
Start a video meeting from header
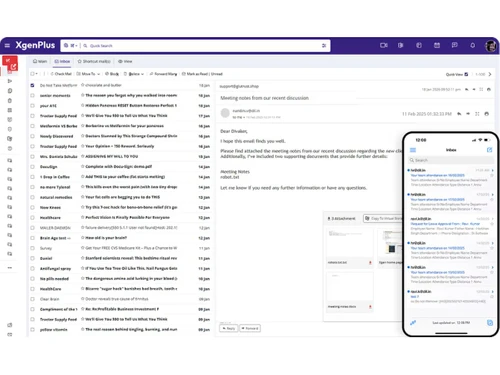pos(384,45)
